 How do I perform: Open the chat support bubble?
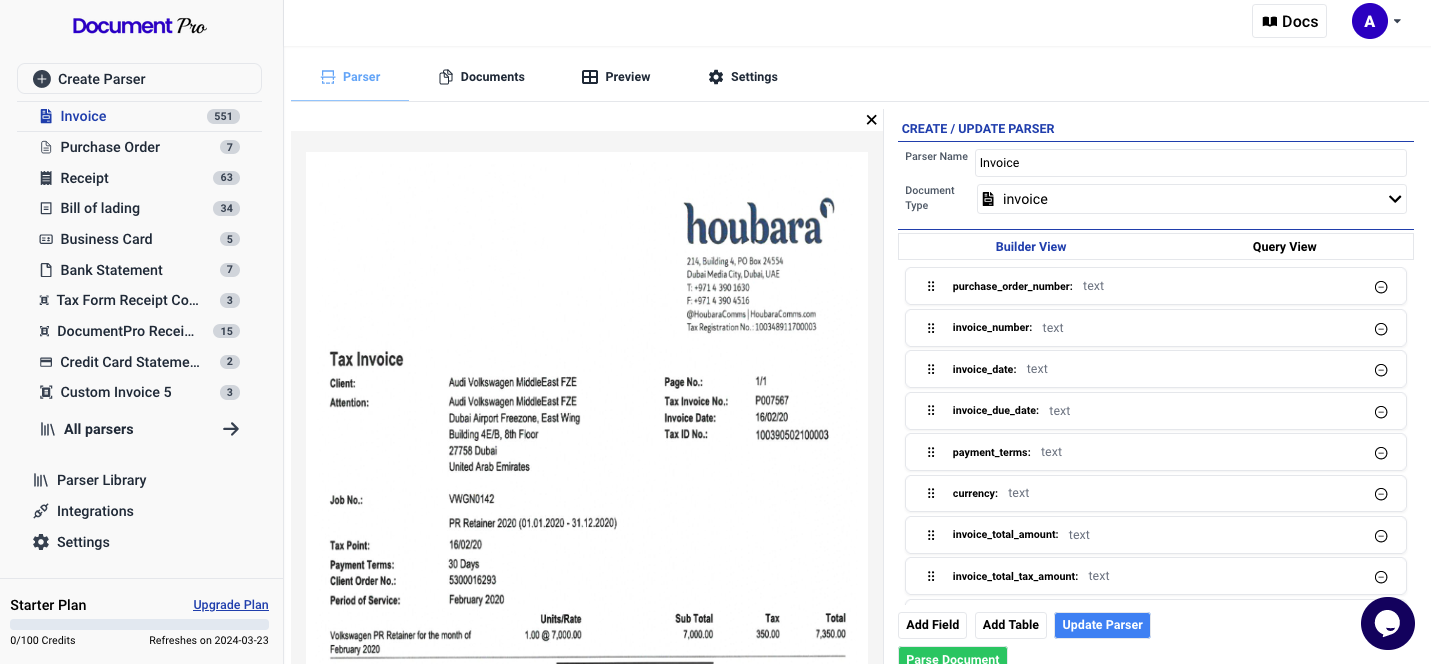(x=1388, y=623)
